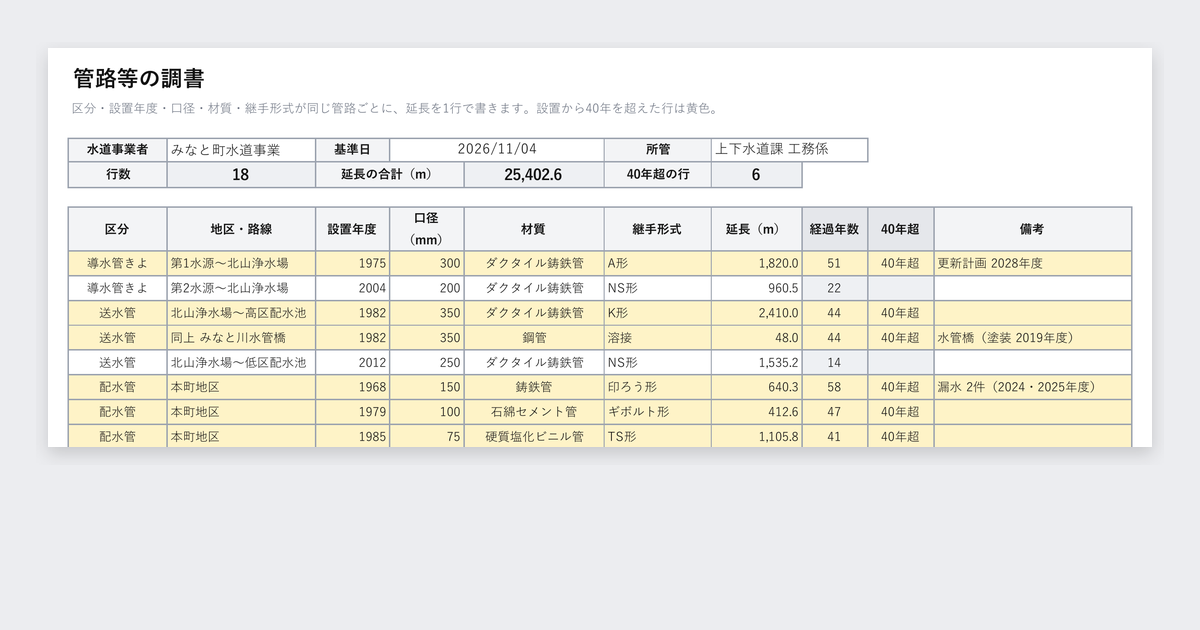The image size is (1200, 630).
Task: Select the cell 北山浄水場〜高区配水池
Action: (x=241, y=313)
